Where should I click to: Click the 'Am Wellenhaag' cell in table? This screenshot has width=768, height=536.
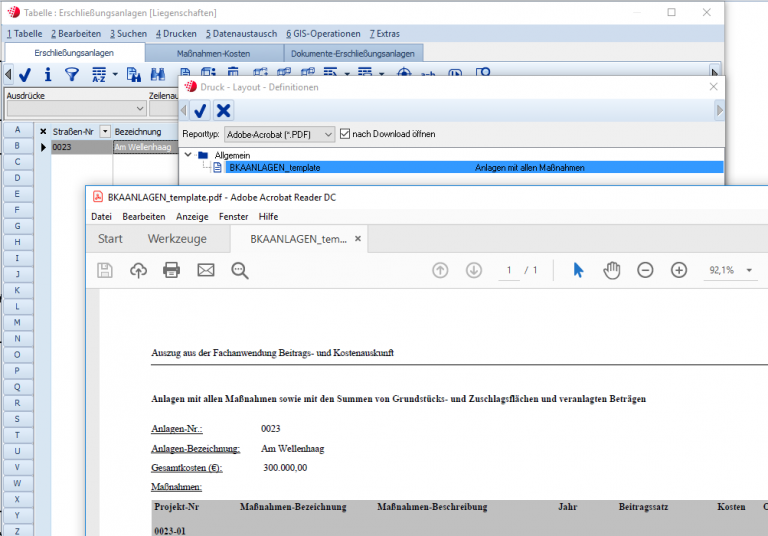(x=145, y=147)
